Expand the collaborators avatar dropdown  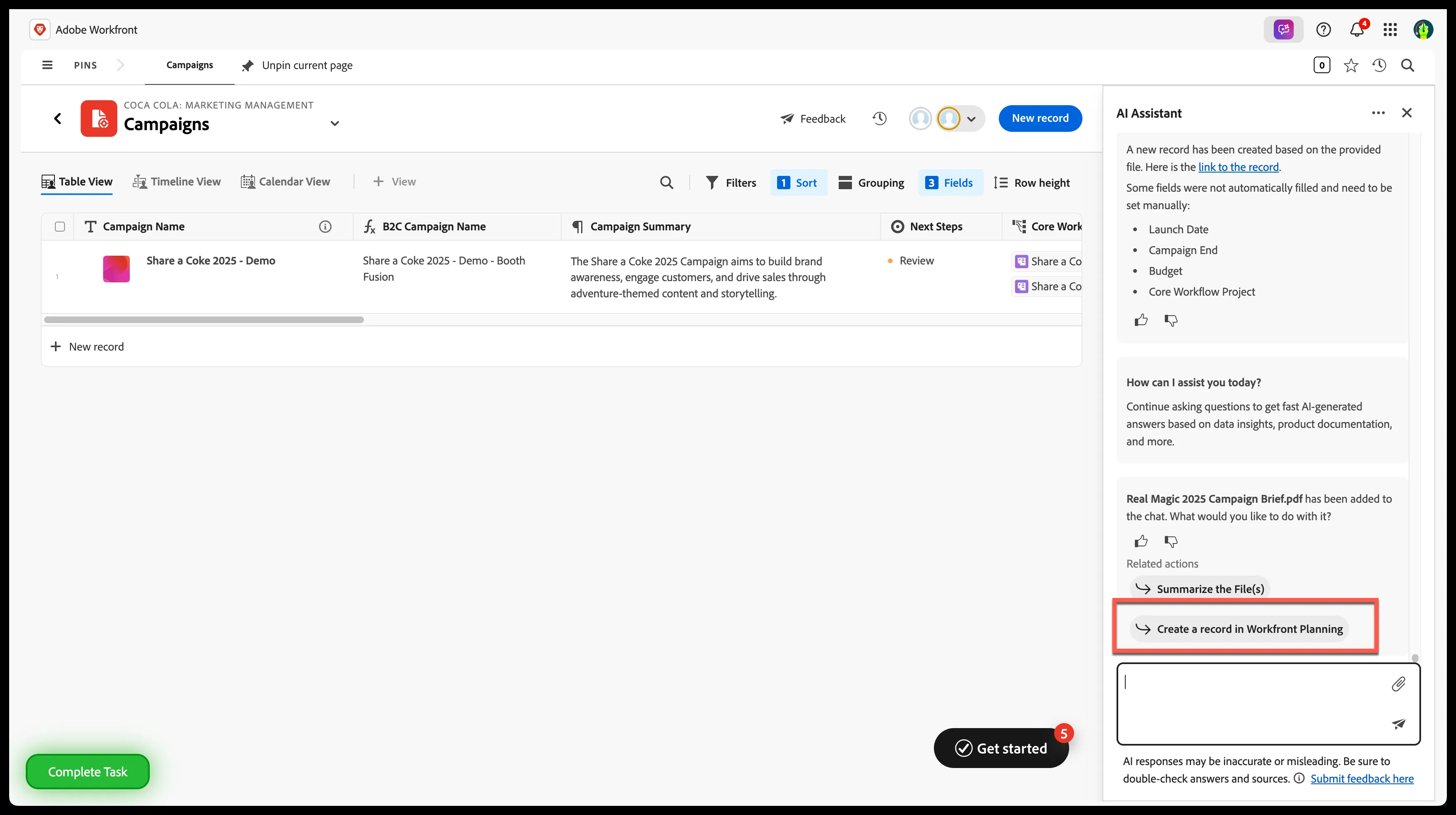(971, 119)
